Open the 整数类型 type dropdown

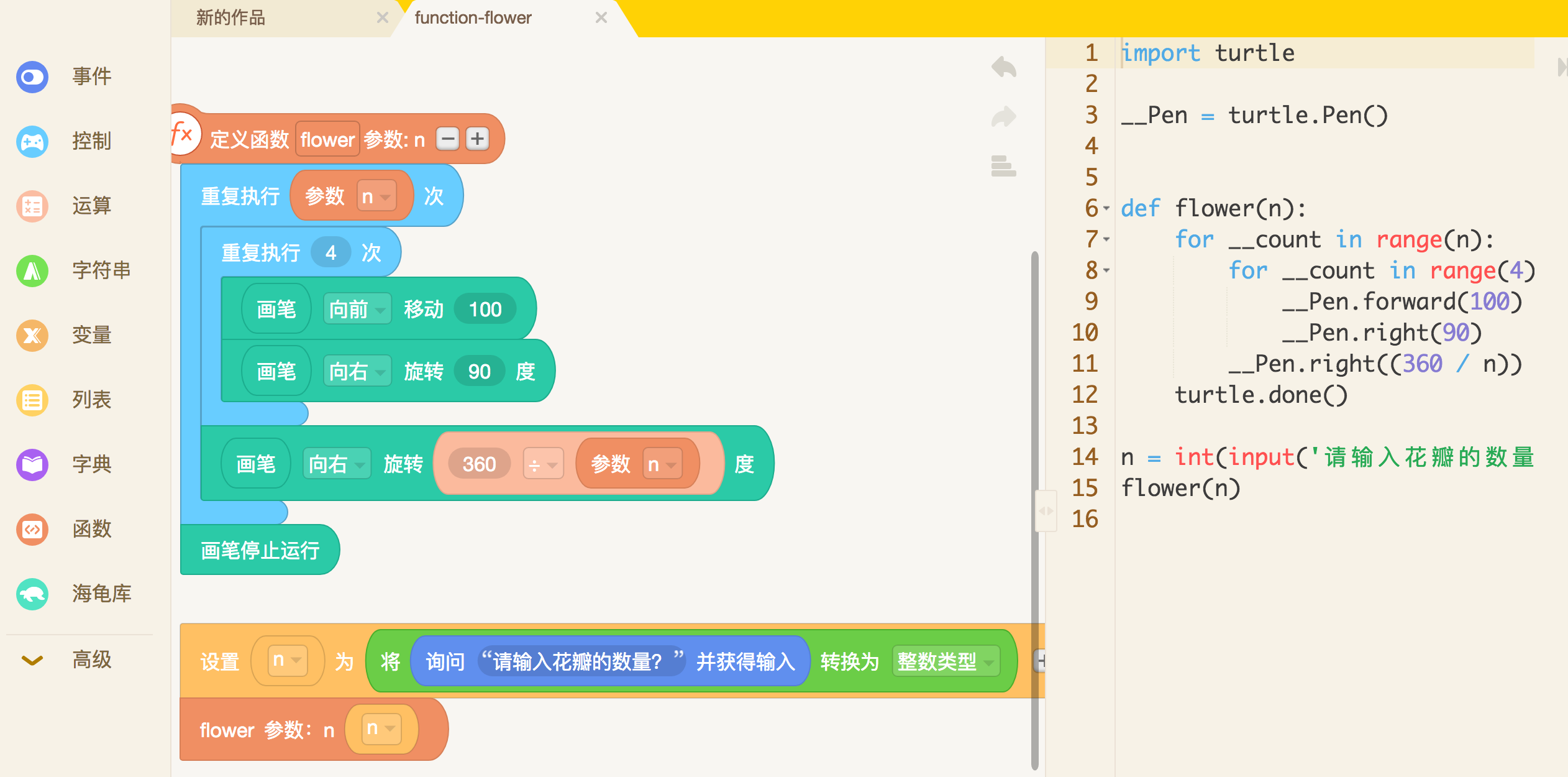(x=946, y=662)
